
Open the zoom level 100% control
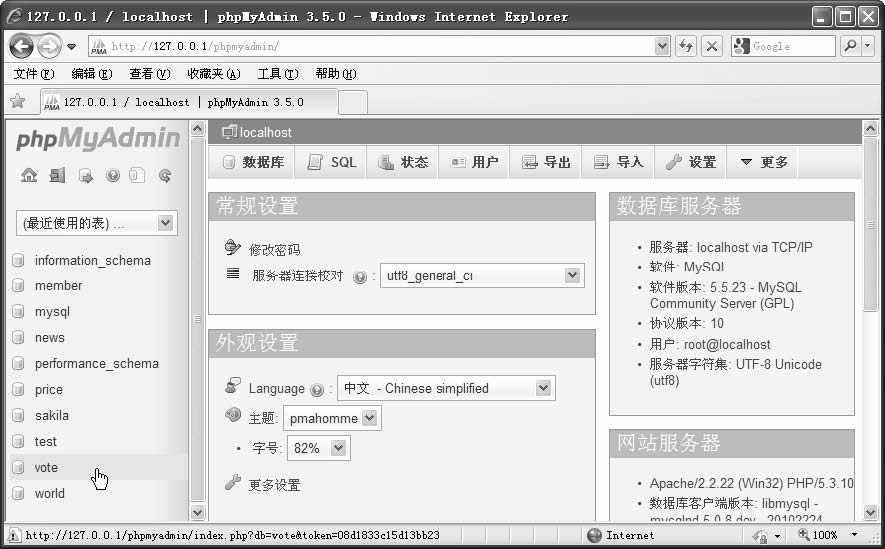827,535
